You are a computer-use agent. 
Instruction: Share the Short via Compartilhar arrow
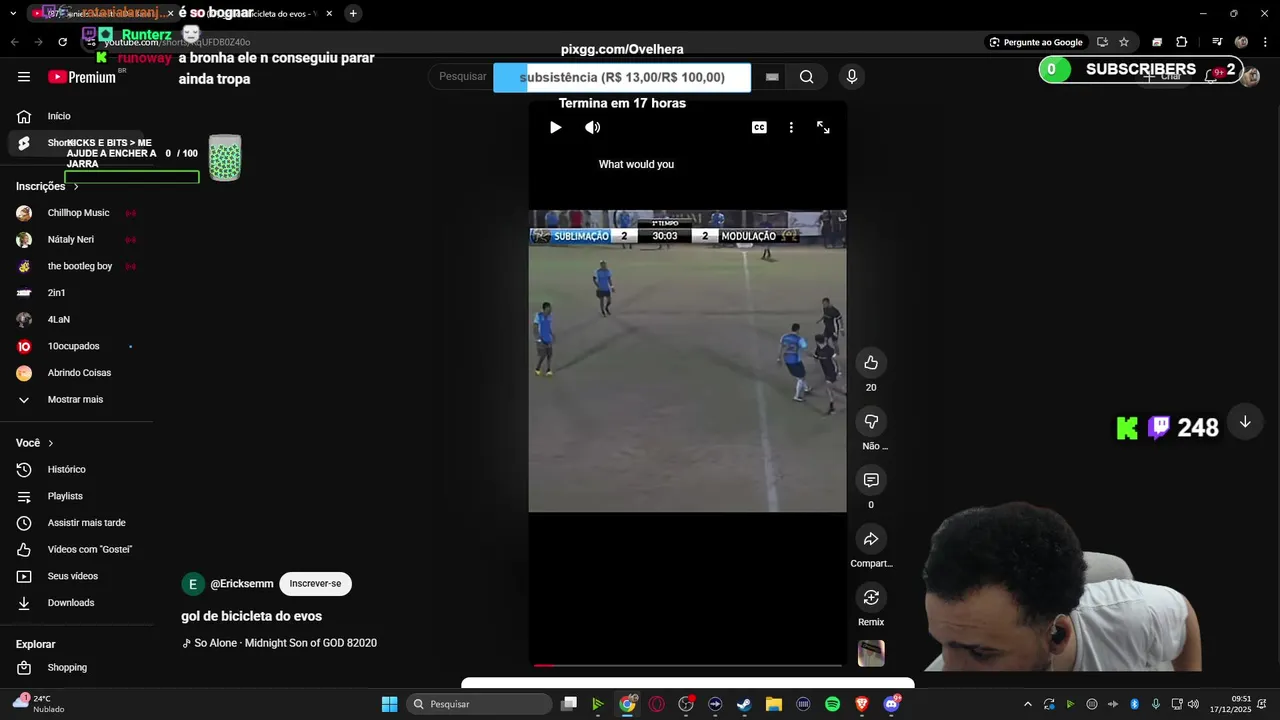[x=871, y=539]
